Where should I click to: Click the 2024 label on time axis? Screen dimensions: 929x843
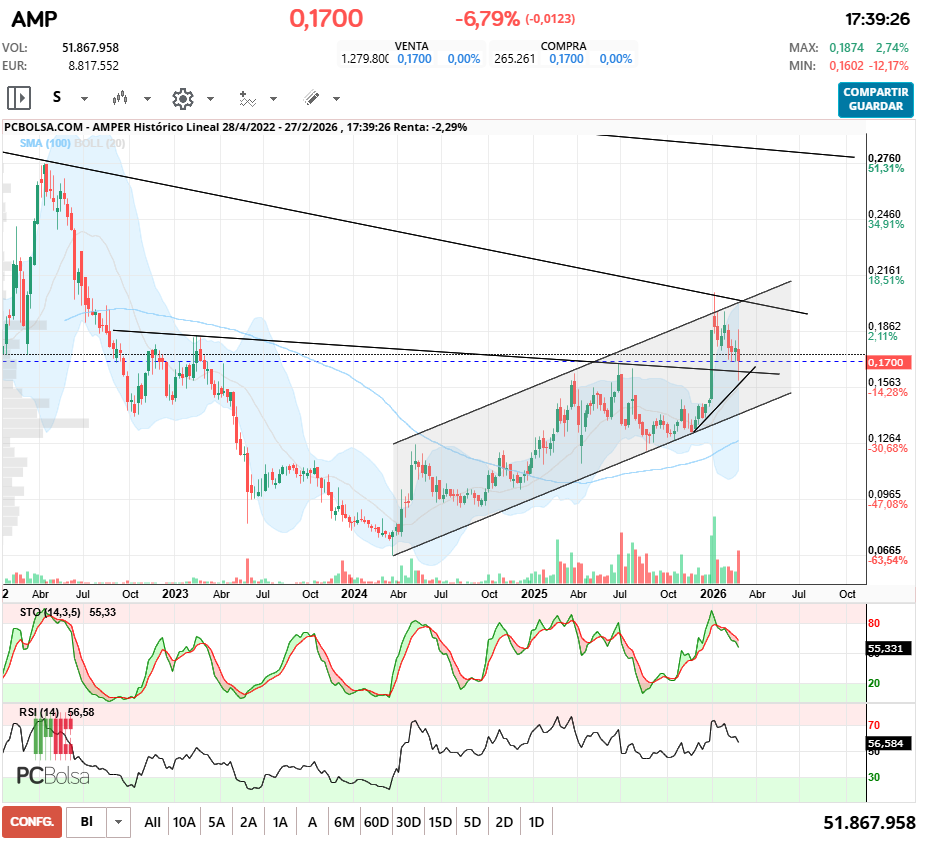coord(354,594)
